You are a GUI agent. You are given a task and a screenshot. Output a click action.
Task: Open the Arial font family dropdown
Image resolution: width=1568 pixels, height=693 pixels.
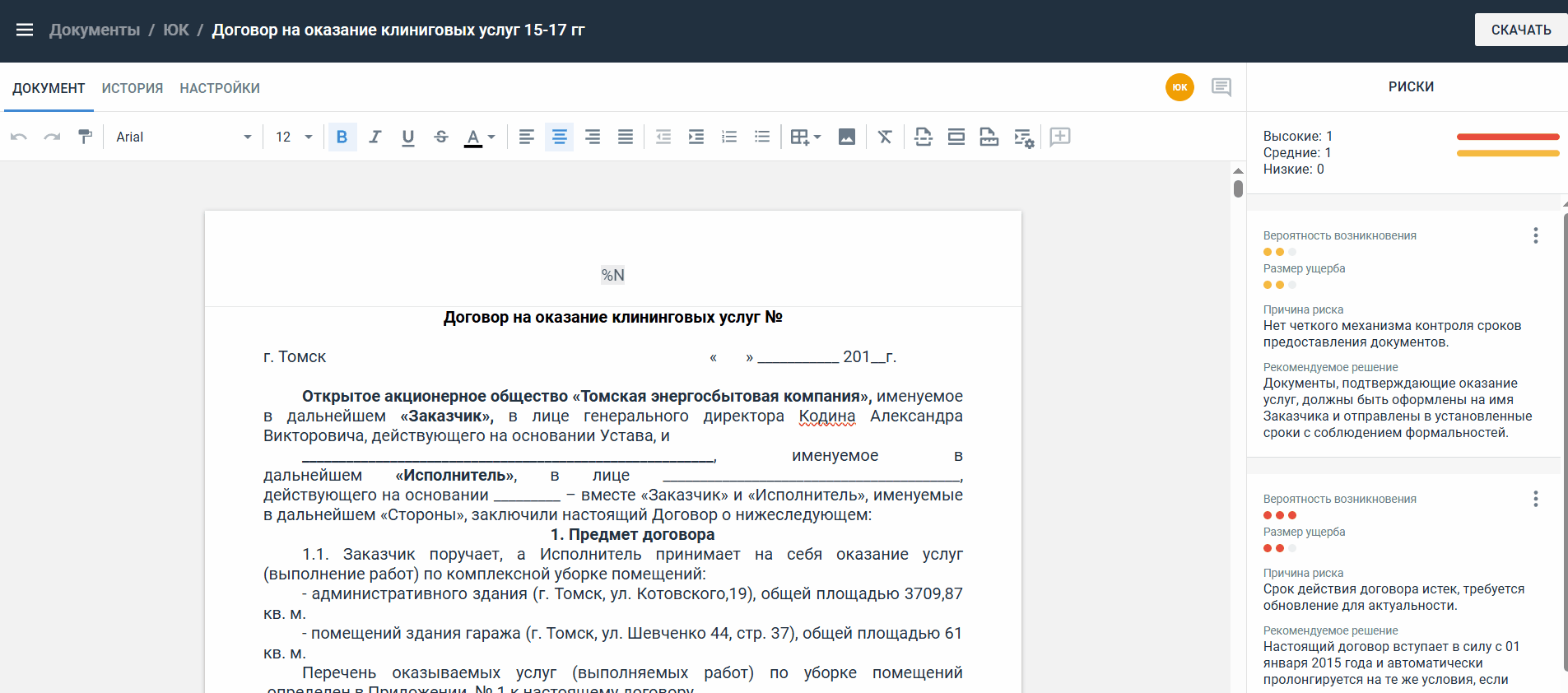pyautogui.click(x=183, y=137)
